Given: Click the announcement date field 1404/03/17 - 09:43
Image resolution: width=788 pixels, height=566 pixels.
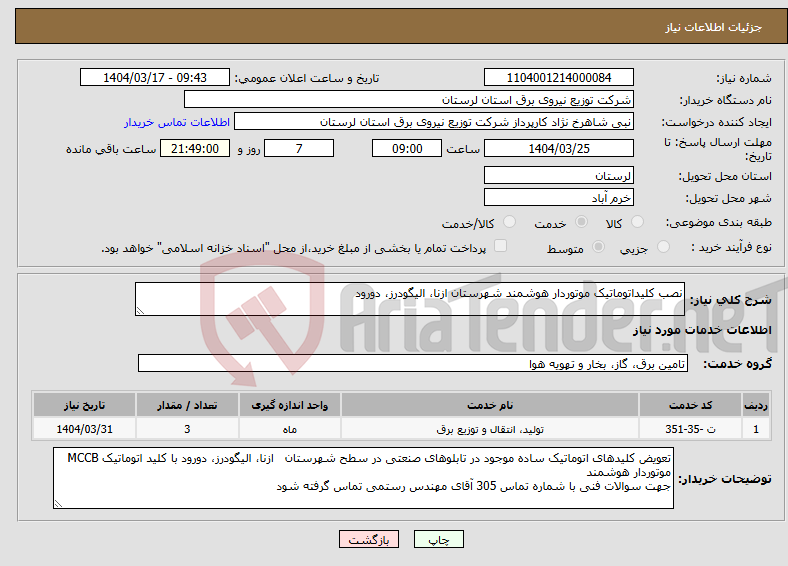Looking at the screenshot, I should click(155, 77).
